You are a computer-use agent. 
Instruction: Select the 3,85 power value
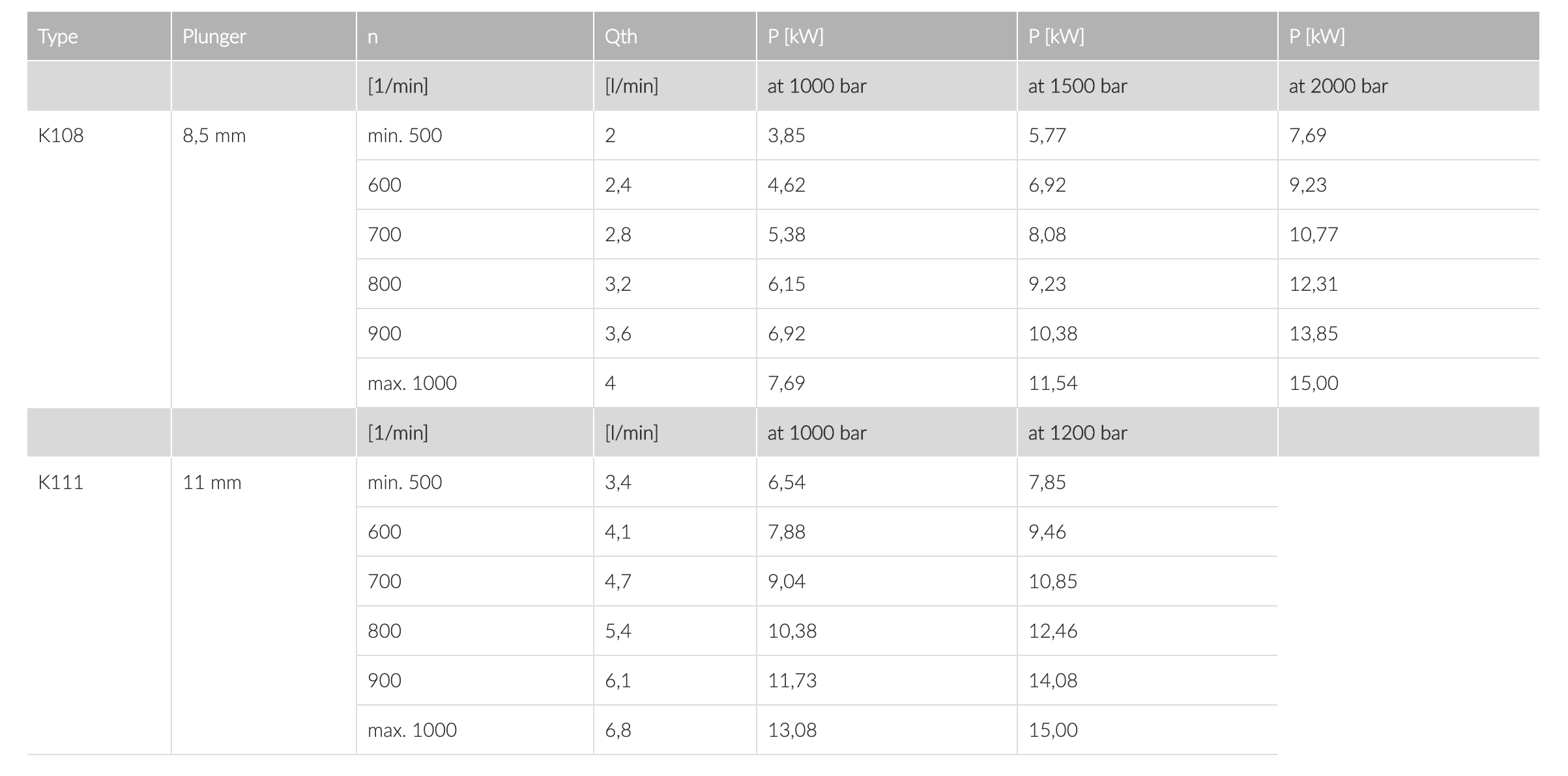click(786, 136)
